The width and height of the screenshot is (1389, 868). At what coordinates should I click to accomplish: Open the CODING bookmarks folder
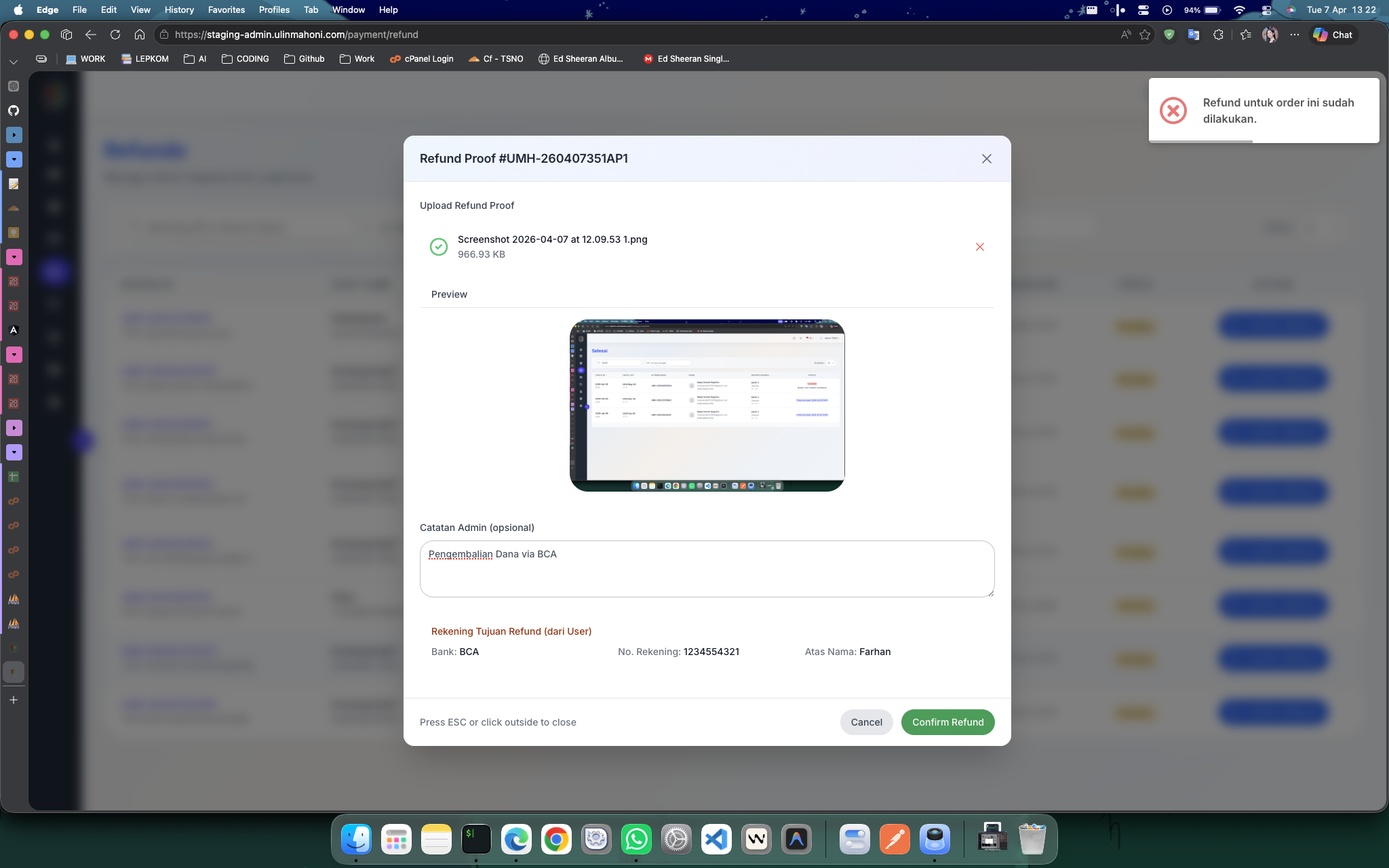pos(246,59)
